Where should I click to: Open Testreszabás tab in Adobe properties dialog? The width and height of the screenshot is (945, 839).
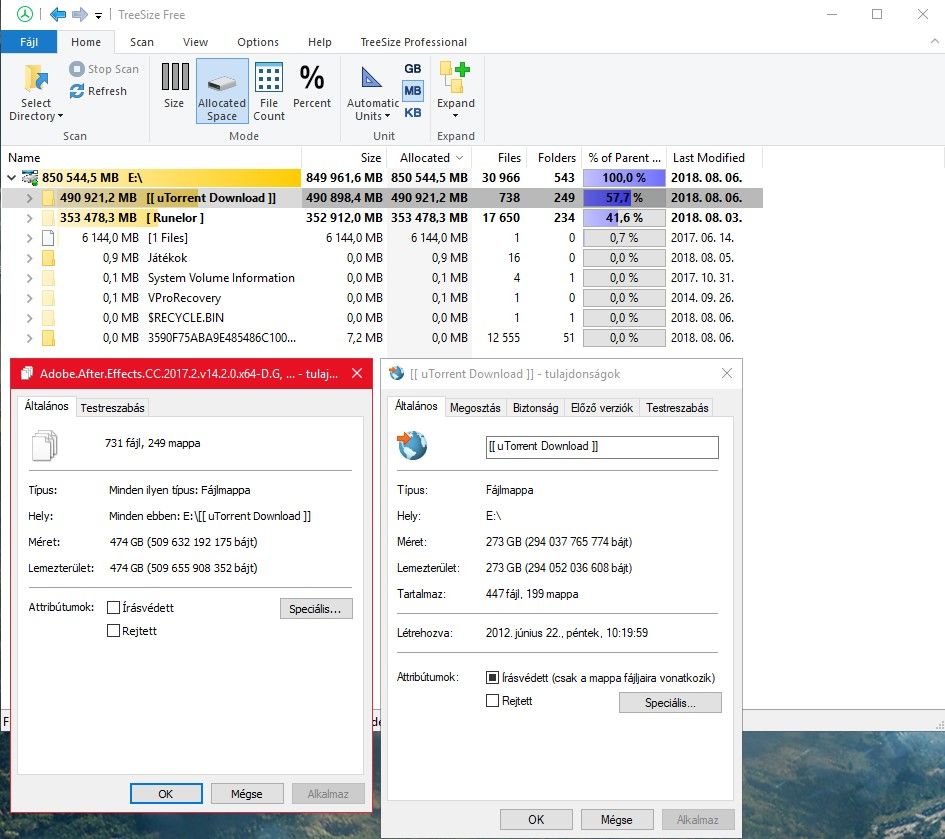coord(113,408)
